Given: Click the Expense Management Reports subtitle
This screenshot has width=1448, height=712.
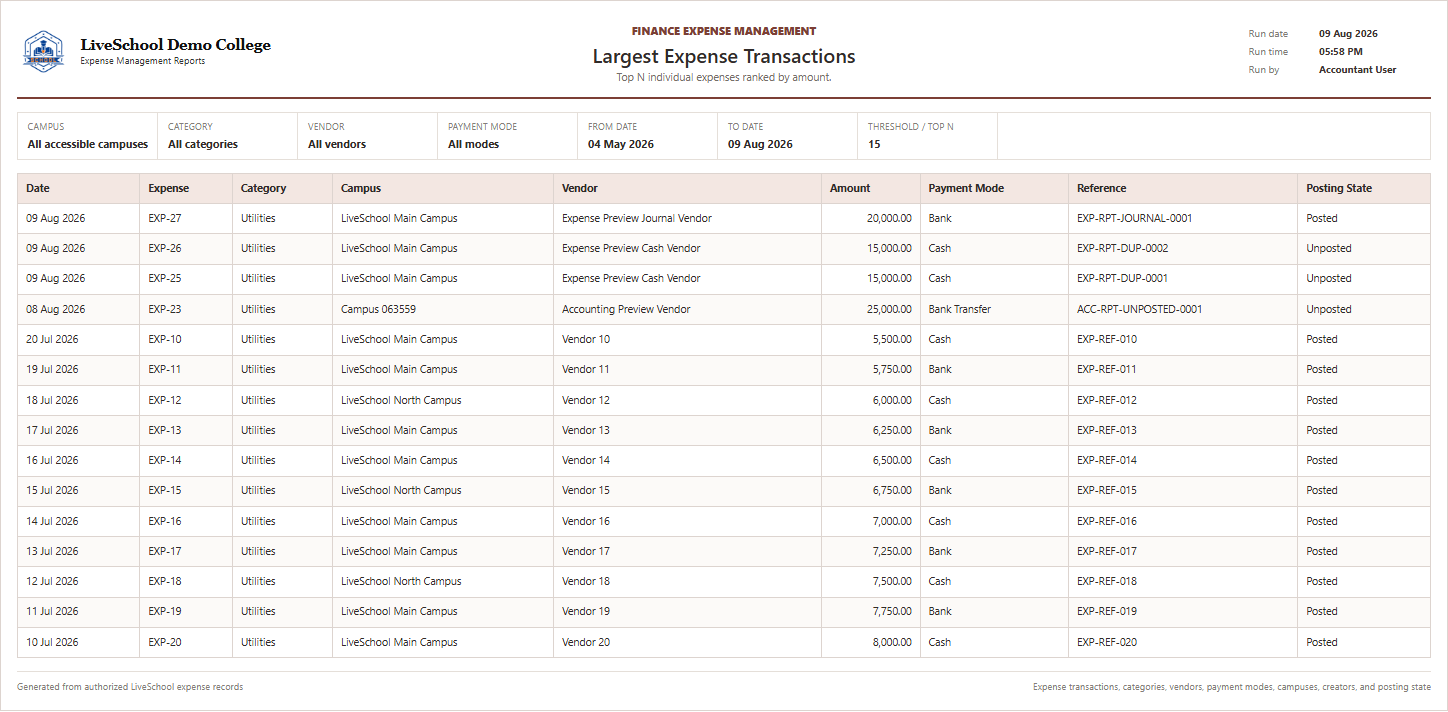Looking at the screenshot, I should click(x=143, y=61).
